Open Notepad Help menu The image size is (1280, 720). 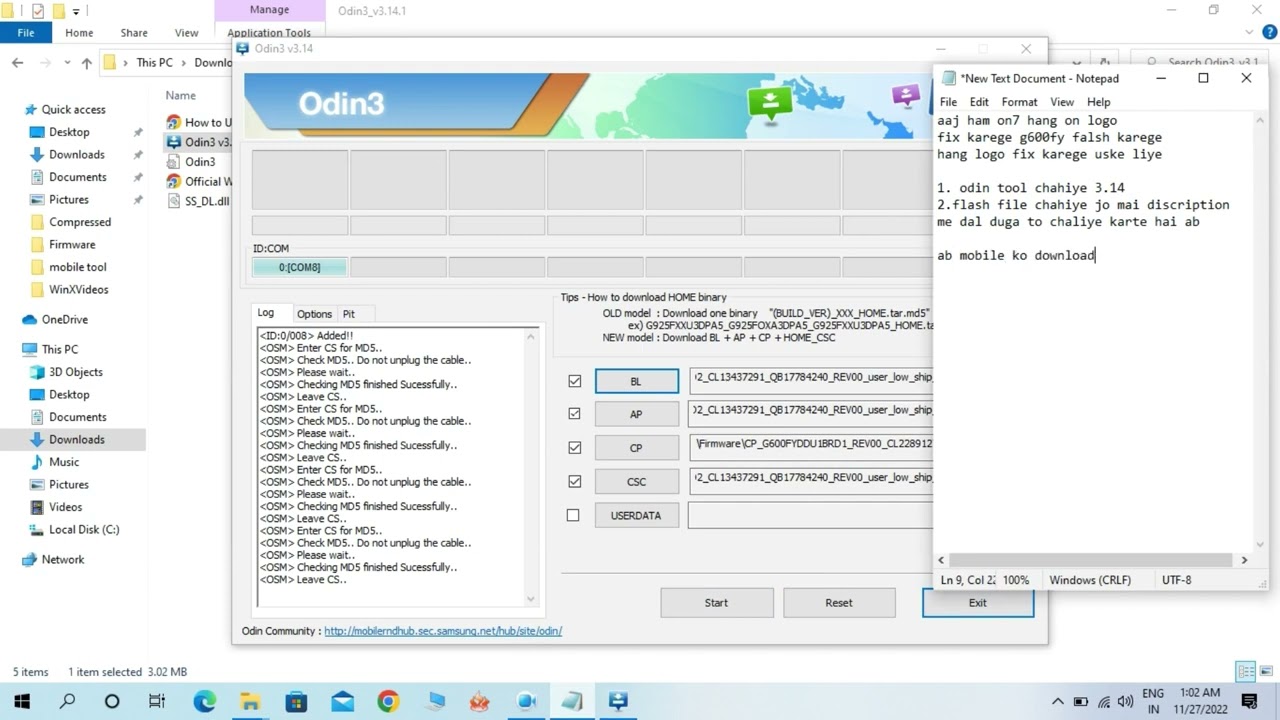click(x=1098, y=102)
